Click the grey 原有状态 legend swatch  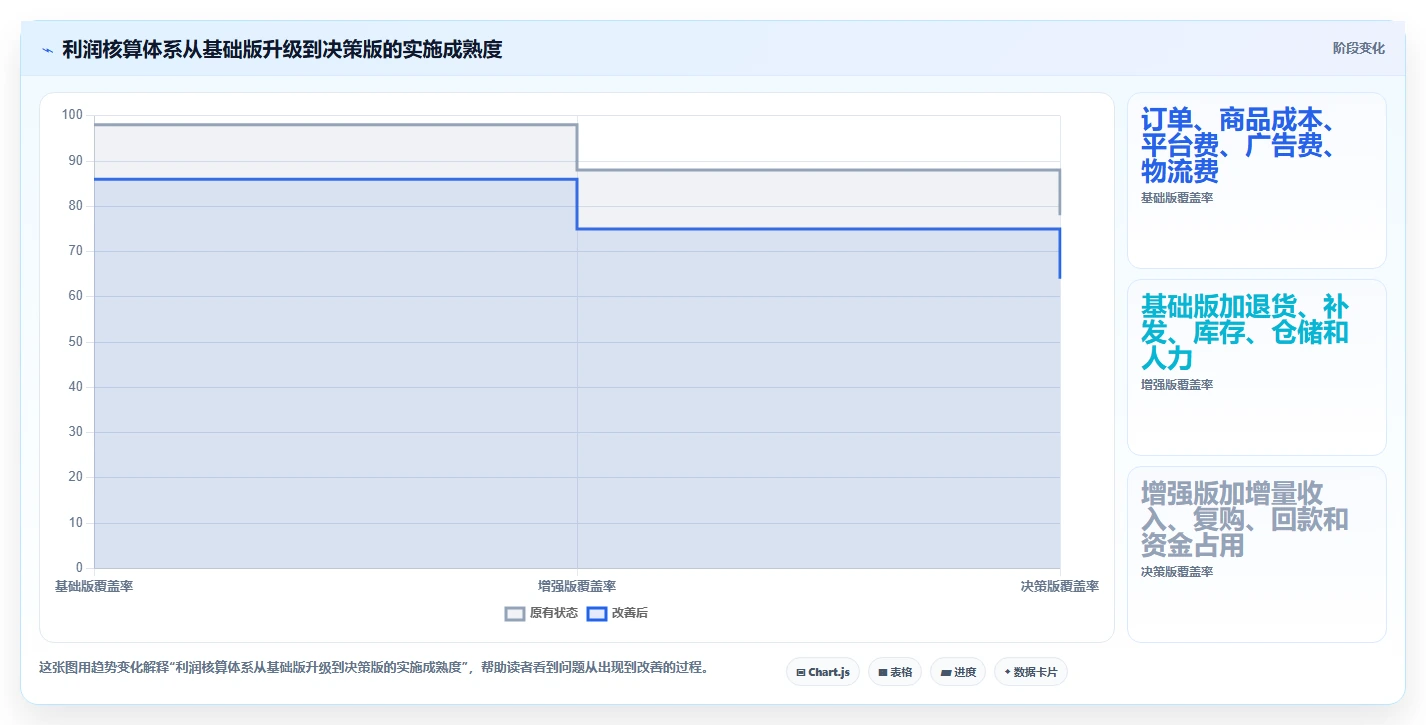515,614
